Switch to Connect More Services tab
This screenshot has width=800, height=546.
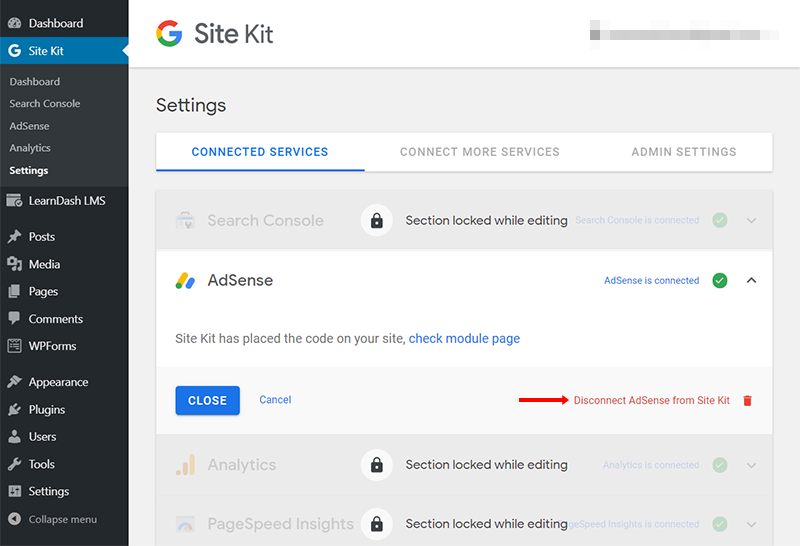[x=480, y=152]
